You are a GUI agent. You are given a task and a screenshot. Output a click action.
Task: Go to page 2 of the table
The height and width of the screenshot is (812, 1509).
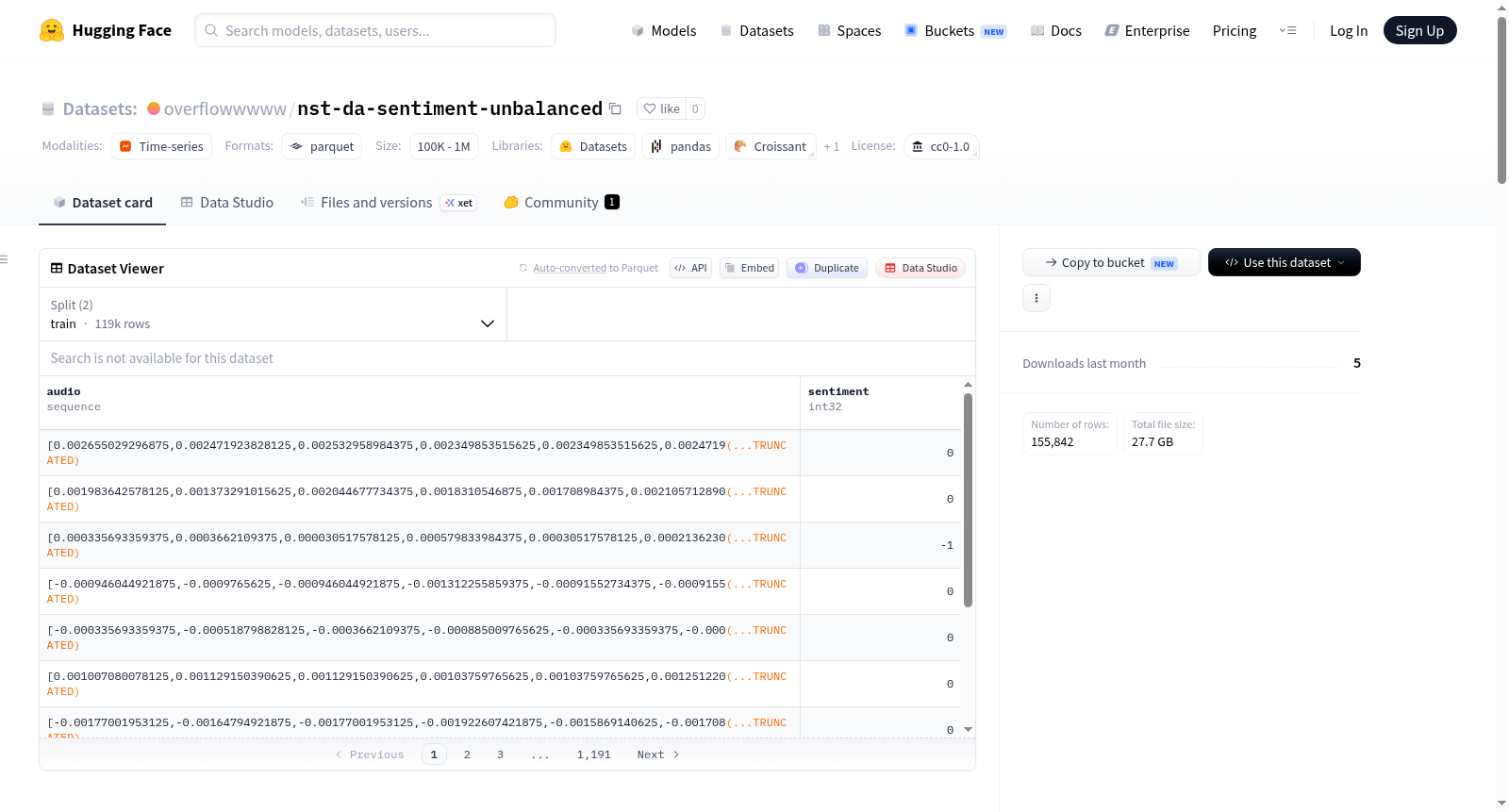tap(467, 754)
